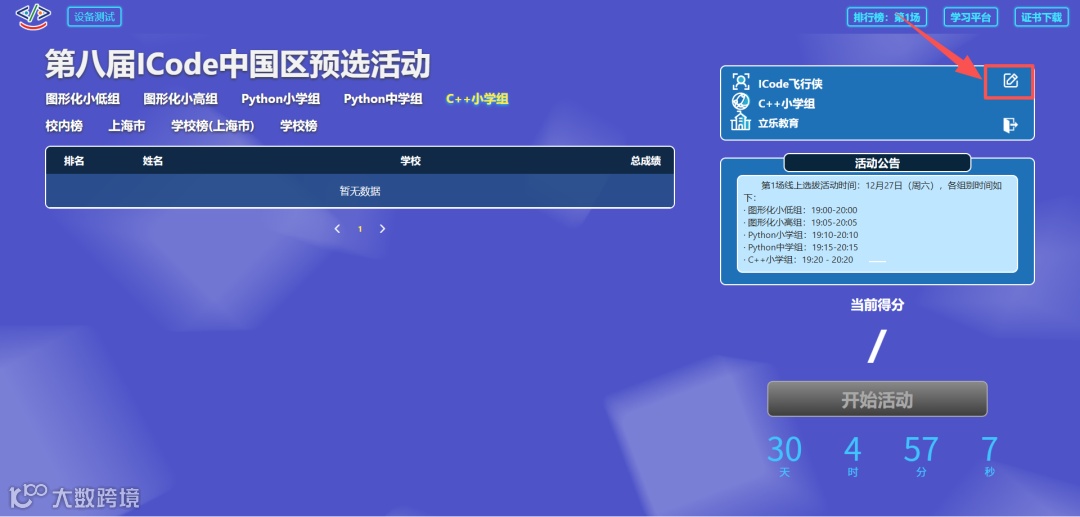
Task: Click the 暂无数据 empty table row
Action: click(360, 191)
